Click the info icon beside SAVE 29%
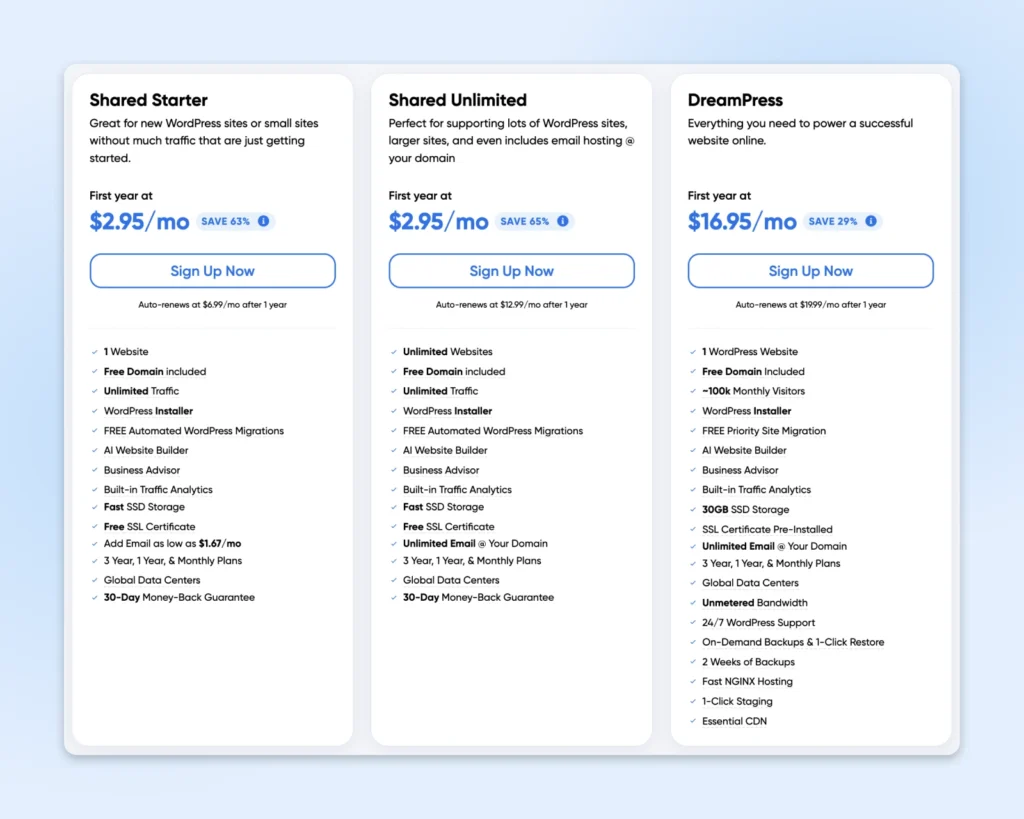The width and height of the screenshot is (1024, 819). pyautogui.click(x=871, y=221)
